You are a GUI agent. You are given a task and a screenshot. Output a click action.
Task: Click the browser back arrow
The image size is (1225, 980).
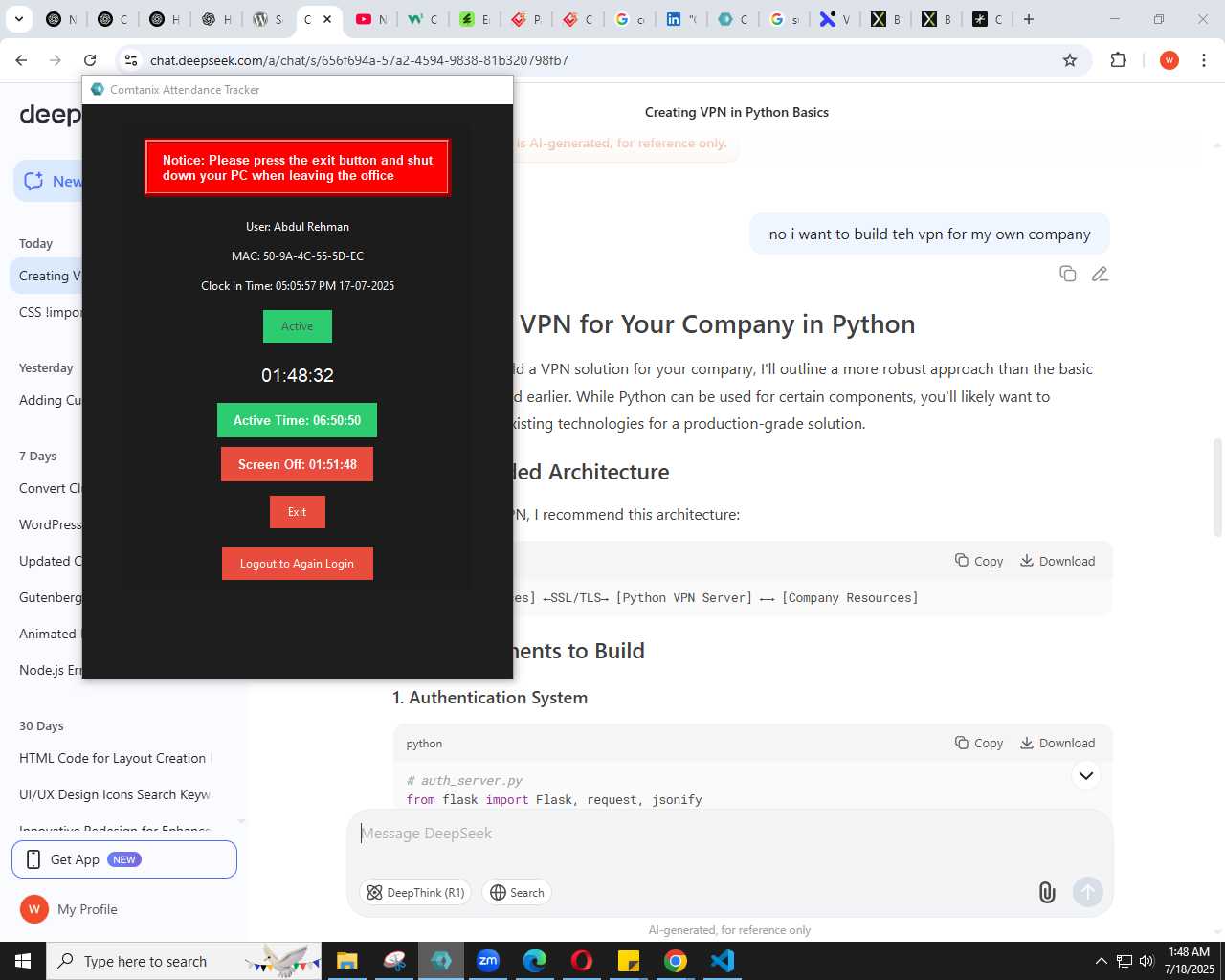tap(21, 60)
